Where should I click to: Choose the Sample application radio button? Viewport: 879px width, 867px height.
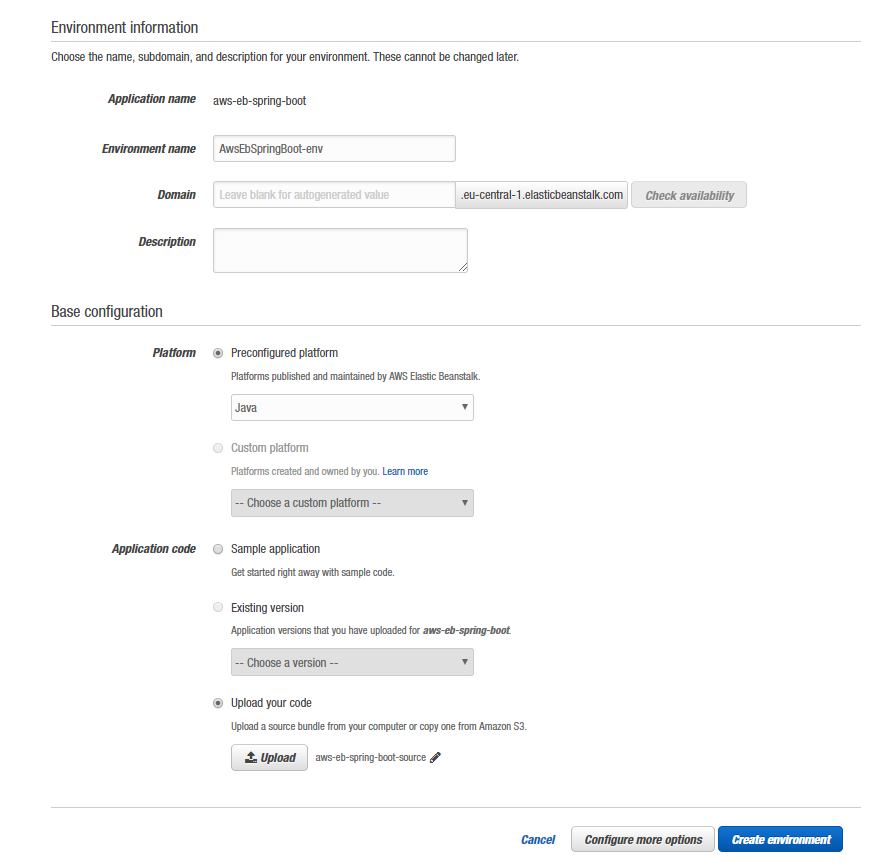point(218,549)
